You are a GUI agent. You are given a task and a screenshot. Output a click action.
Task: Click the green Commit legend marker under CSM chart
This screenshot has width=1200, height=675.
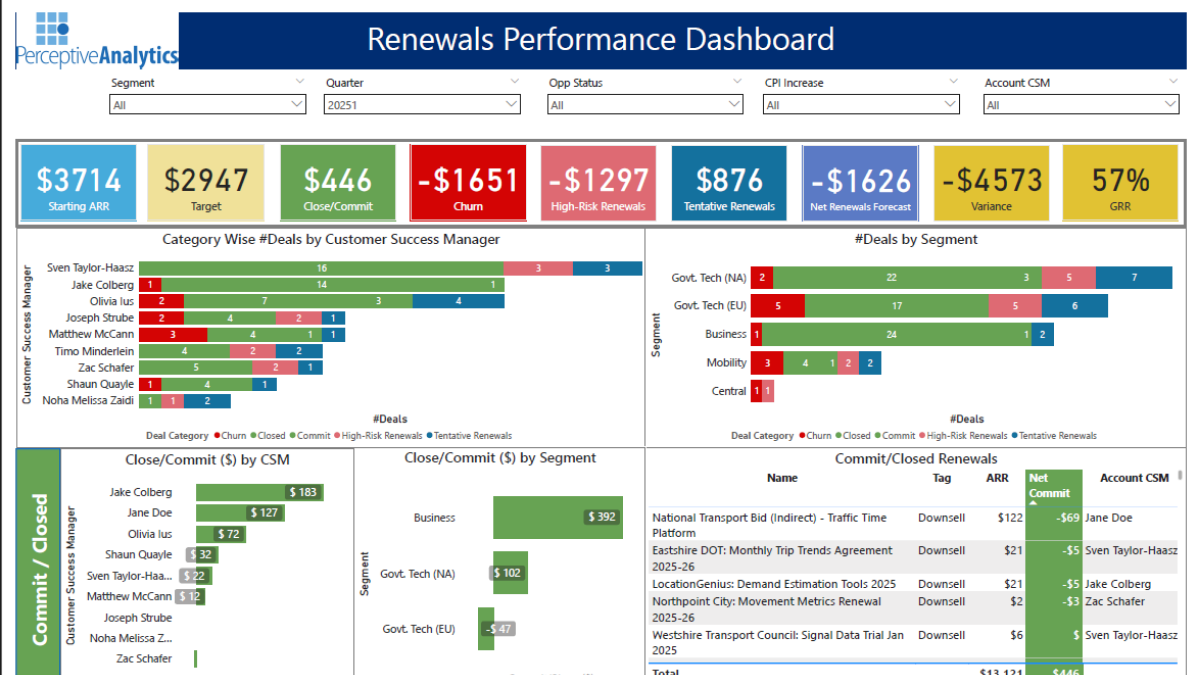coord(292,434)
